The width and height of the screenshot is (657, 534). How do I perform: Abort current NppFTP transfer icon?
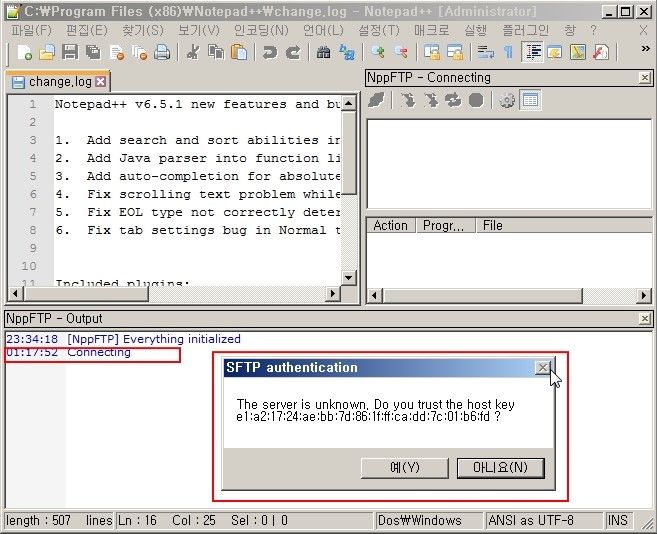point(476,101)
